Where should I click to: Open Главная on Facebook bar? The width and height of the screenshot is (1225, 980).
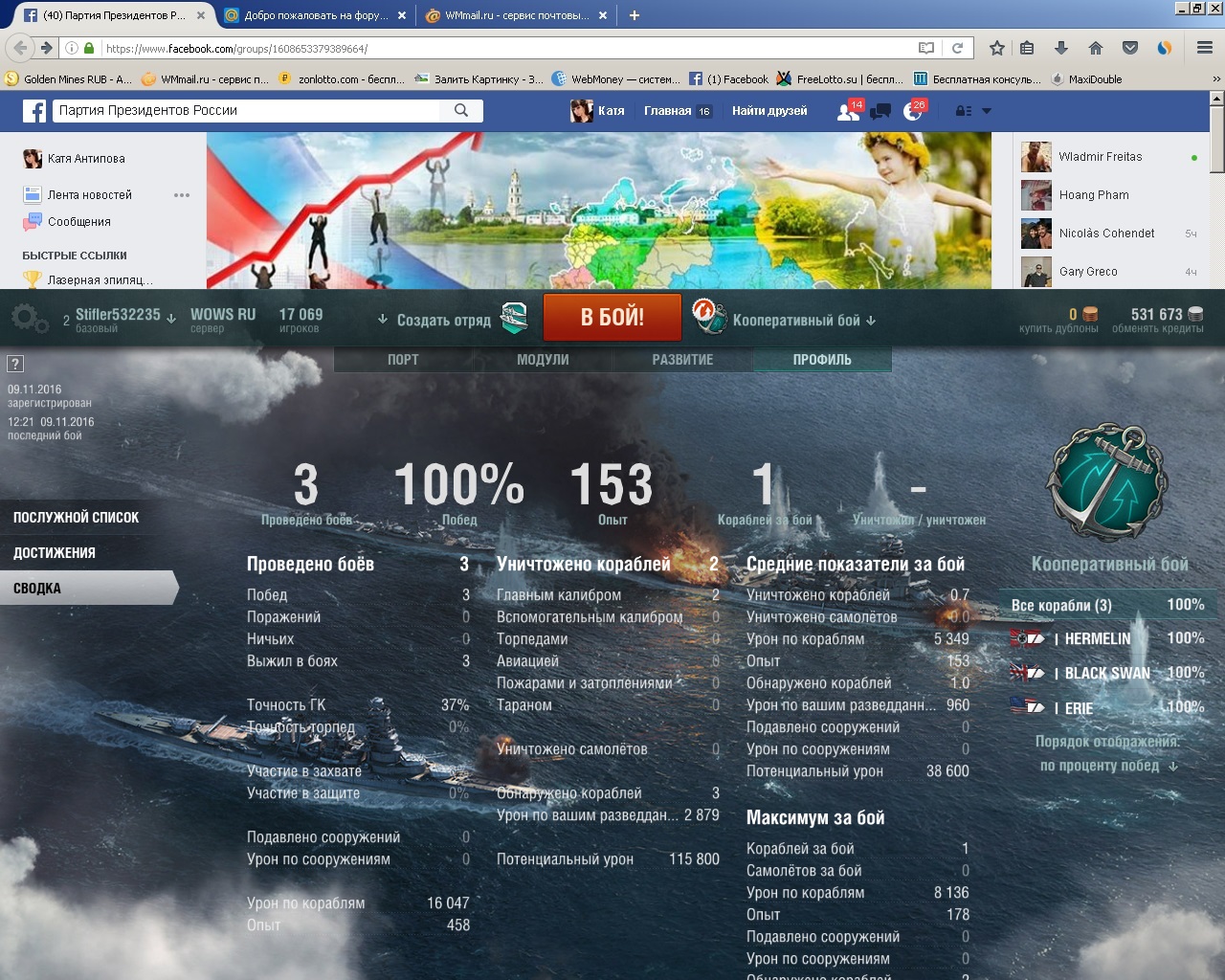pos(667,111)
